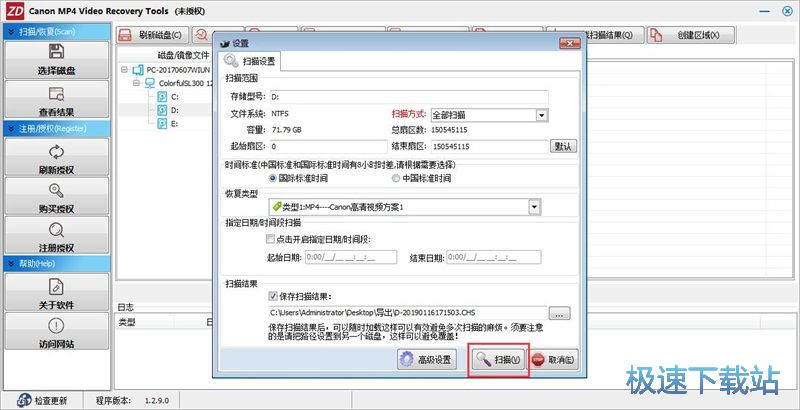
Task: Click the 默认 button
Action: pyautogui.click(x=563, y=146)
